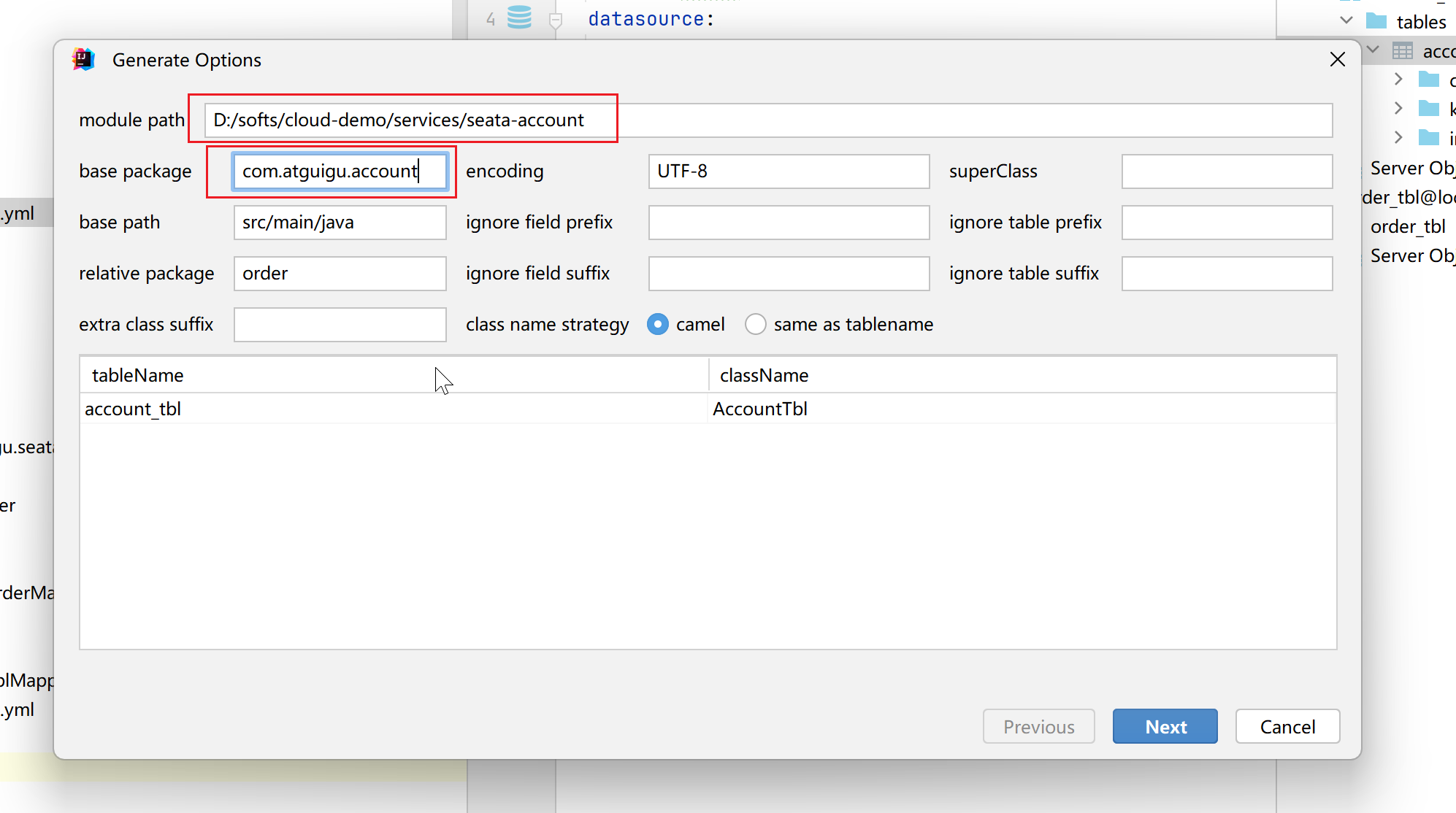Click the extra class suffix input
The width and height of the screenshot is (1456, 813).
(x=340, y=325)
